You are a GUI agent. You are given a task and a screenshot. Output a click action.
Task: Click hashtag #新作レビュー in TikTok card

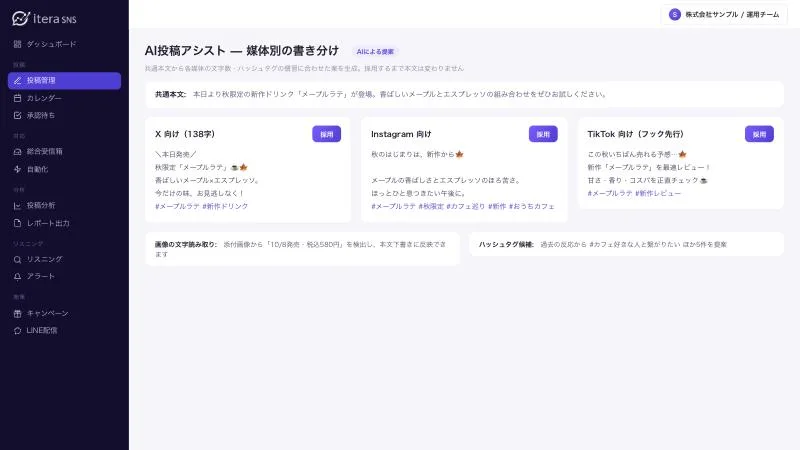point(658,193)
